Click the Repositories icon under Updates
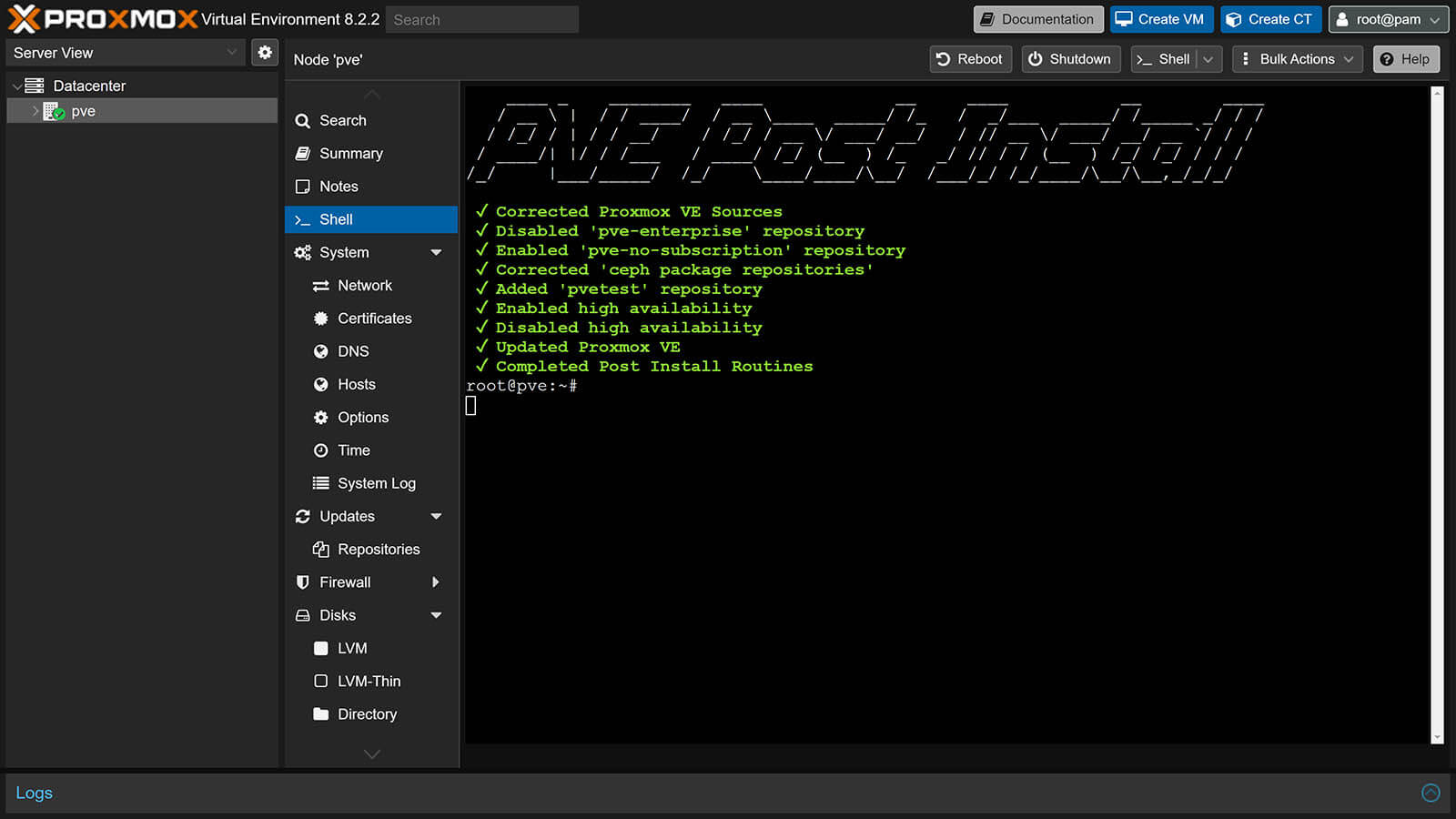The height and width of the screenshot is (819, 1456). (320, 549)
